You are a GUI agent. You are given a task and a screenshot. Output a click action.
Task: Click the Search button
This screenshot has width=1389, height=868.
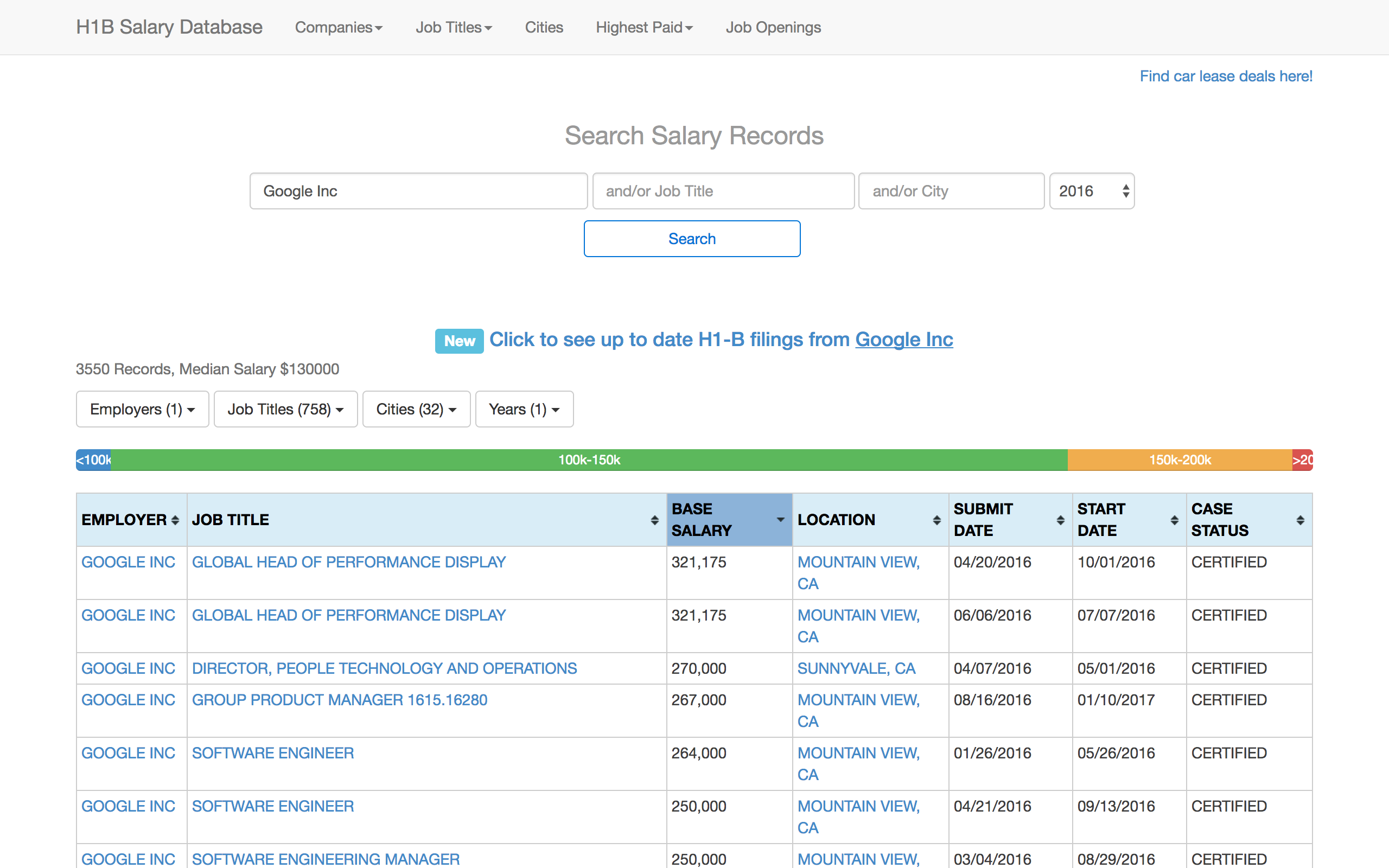point(692,239)
